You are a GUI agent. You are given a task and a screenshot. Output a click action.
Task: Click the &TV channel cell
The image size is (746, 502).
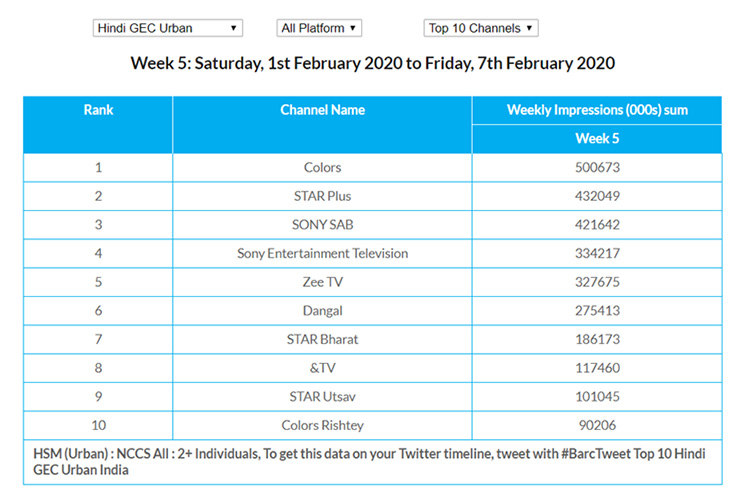click(322, 368)
